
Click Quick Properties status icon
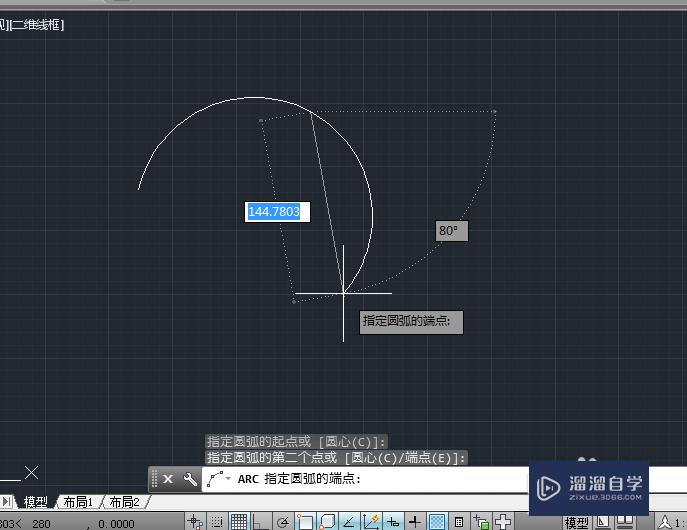(459, 522)
